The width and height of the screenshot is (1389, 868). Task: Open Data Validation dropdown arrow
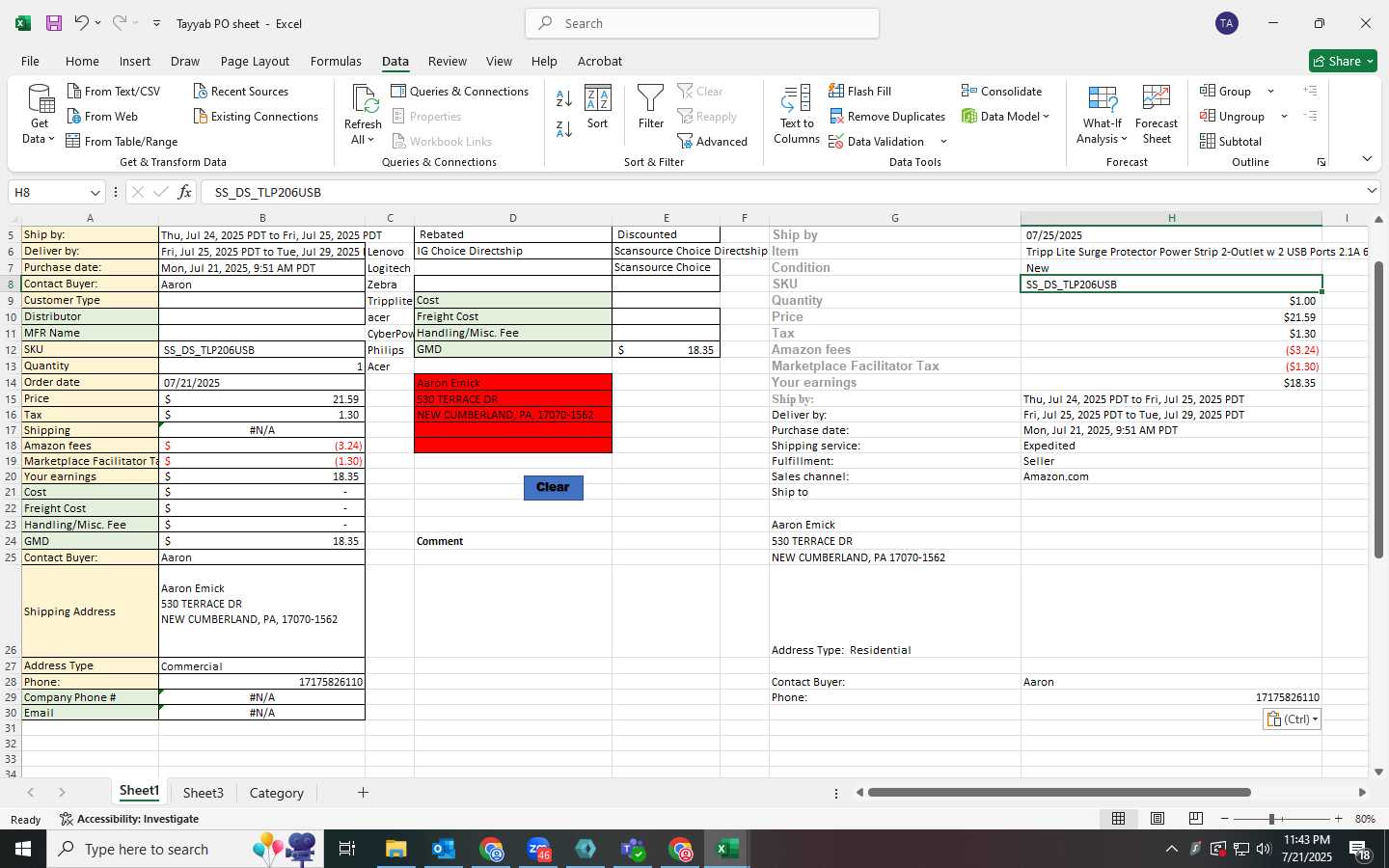(x=943, y=142)
